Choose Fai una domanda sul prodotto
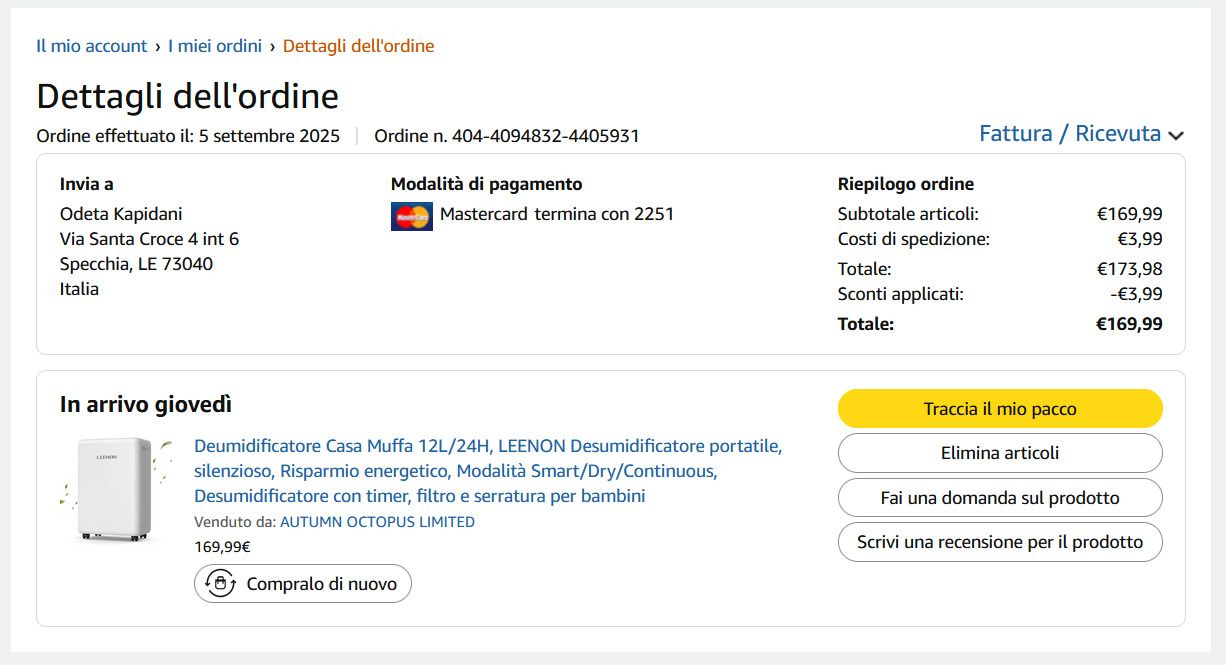The image size is (1226, 665). point(999,498)
